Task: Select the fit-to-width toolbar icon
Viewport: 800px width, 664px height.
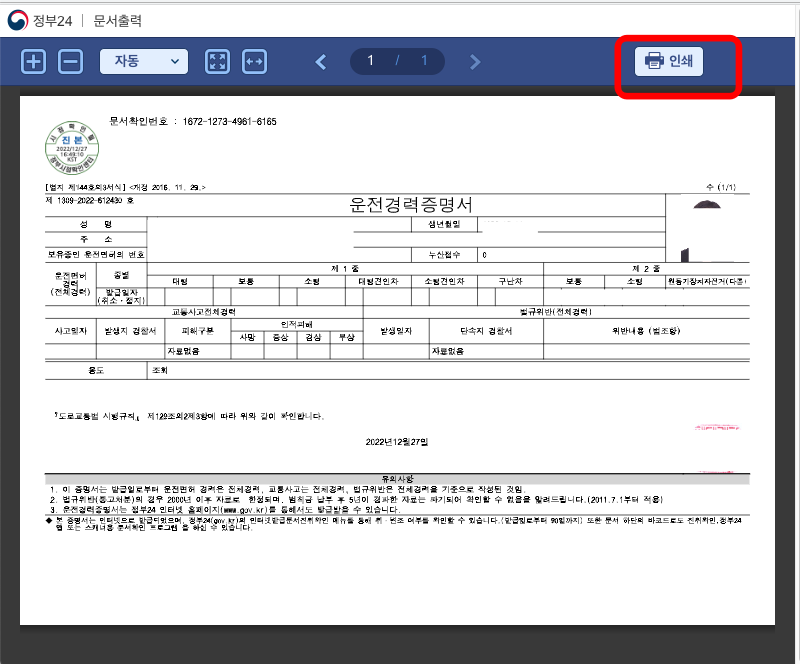Action: point(255,61)
